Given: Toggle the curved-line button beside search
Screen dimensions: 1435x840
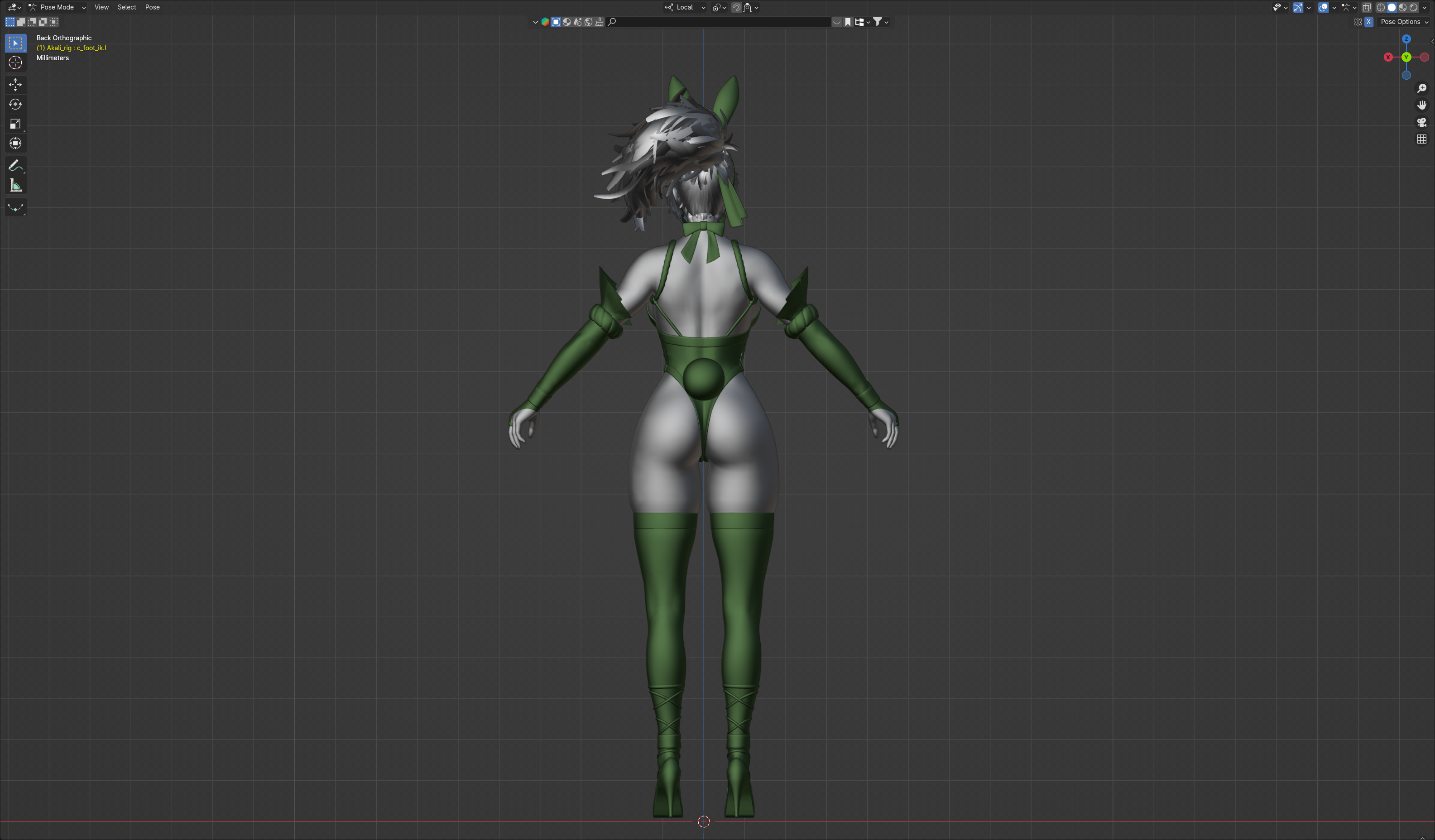Looking at the screenshot, I should [836, 22].
